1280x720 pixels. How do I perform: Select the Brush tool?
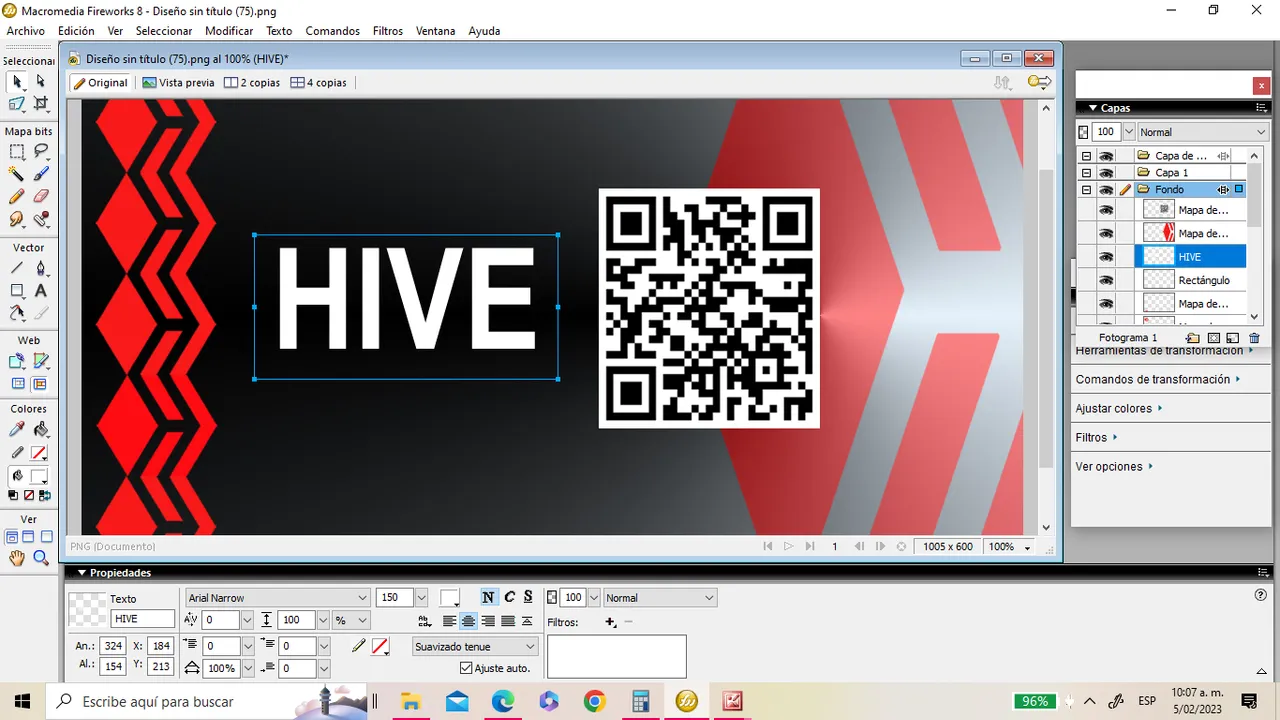click(41, 174)
